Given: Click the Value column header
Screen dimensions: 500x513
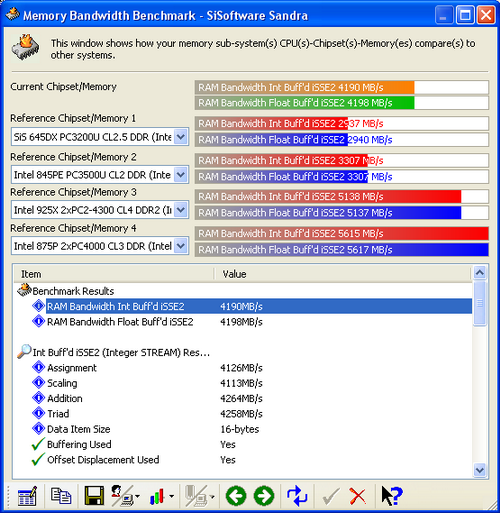Looking at the screenshot, I should (x=342, y=274).
